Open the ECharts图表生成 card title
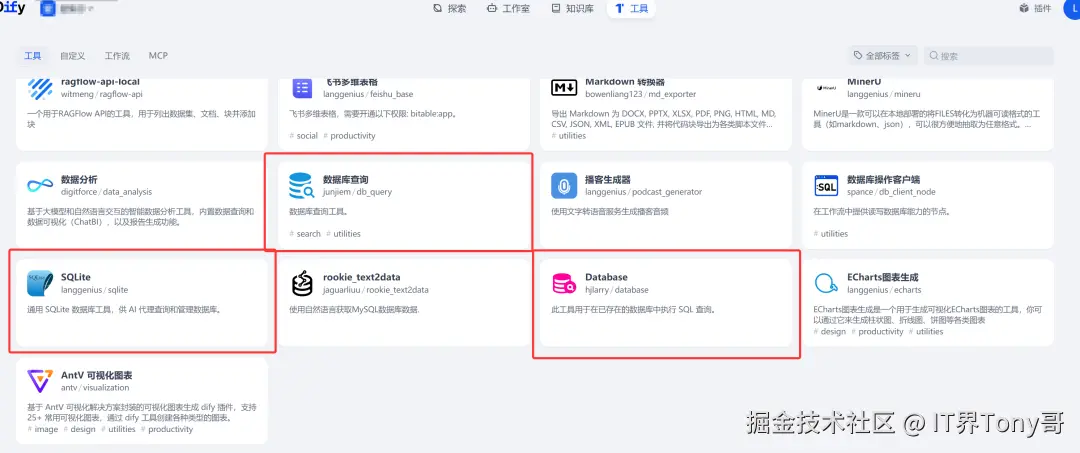This screenshot has width=1080, height=453. 883,277
